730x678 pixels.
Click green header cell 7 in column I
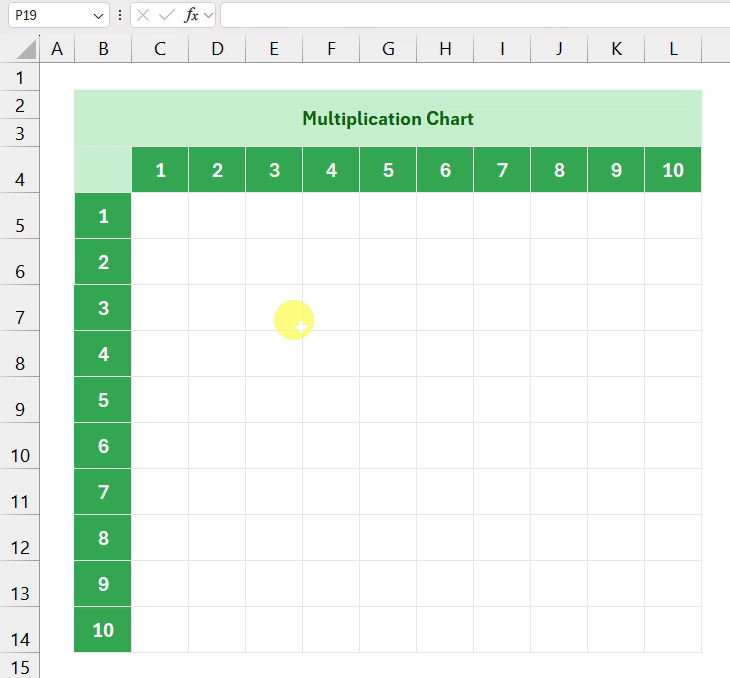(502, 170)
